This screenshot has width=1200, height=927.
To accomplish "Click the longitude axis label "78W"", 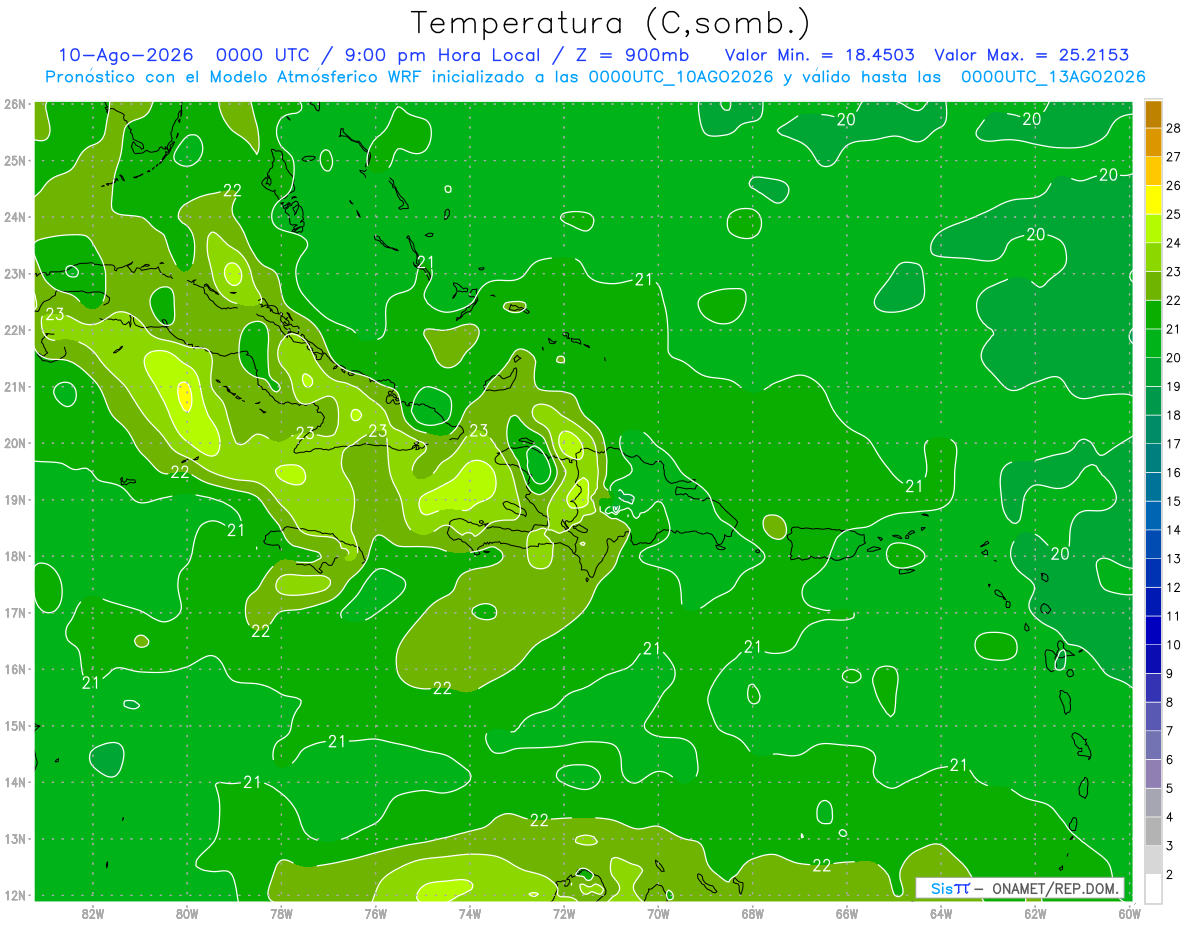I will click(x=281, y=913).
